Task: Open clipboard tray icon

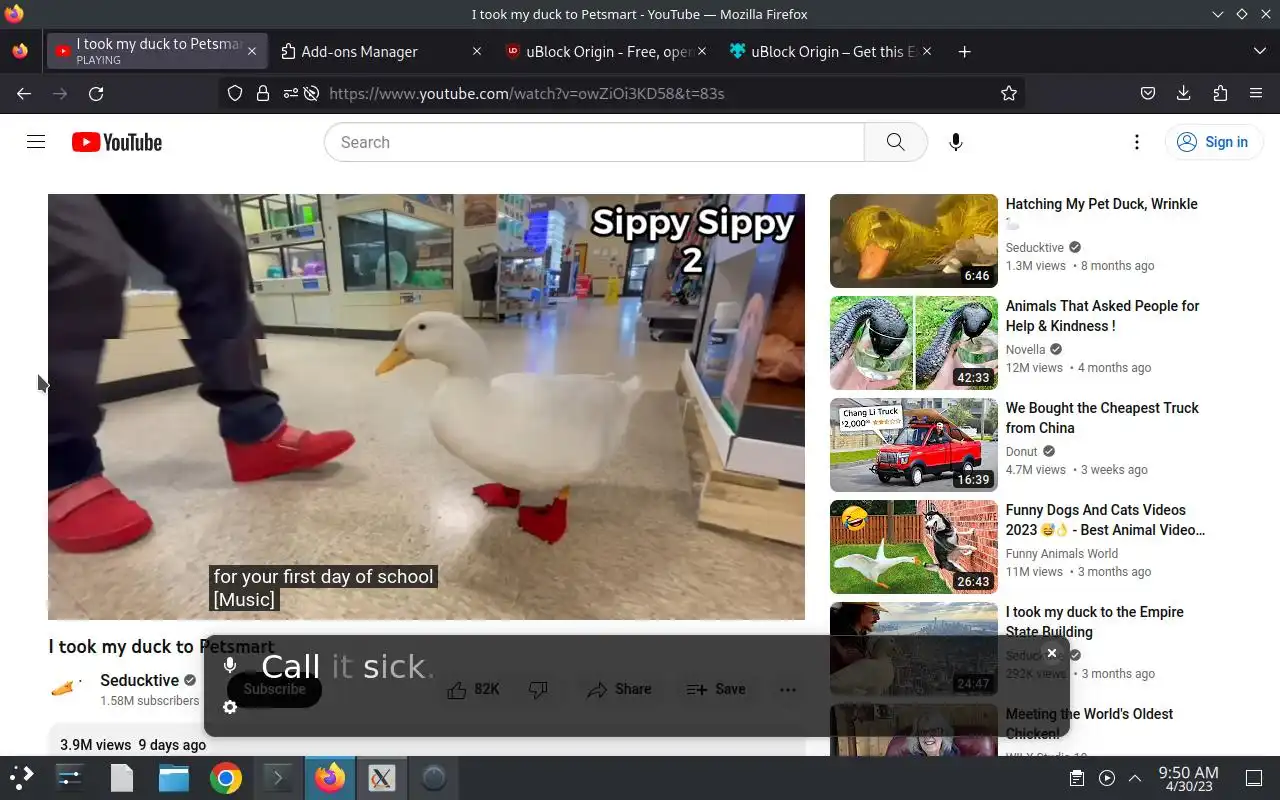Action: point(1077,778)
